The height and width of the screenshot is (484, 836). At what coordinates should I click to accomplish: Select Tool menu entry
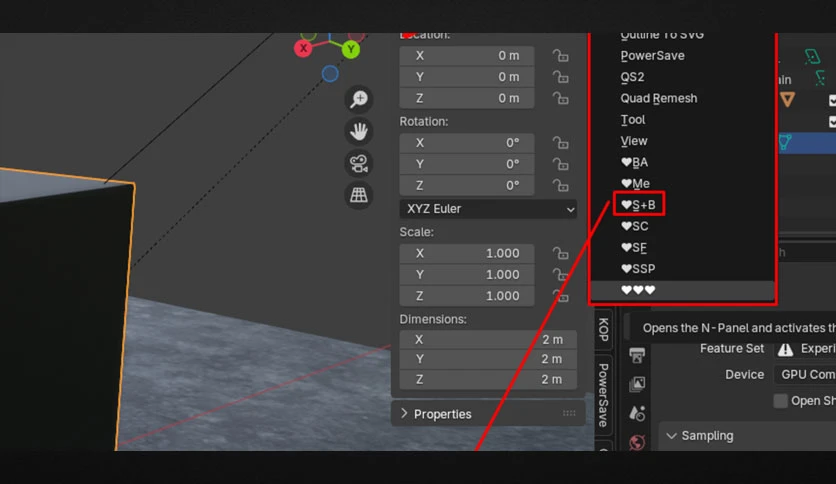pyautogui.click(x=633, y=119)
